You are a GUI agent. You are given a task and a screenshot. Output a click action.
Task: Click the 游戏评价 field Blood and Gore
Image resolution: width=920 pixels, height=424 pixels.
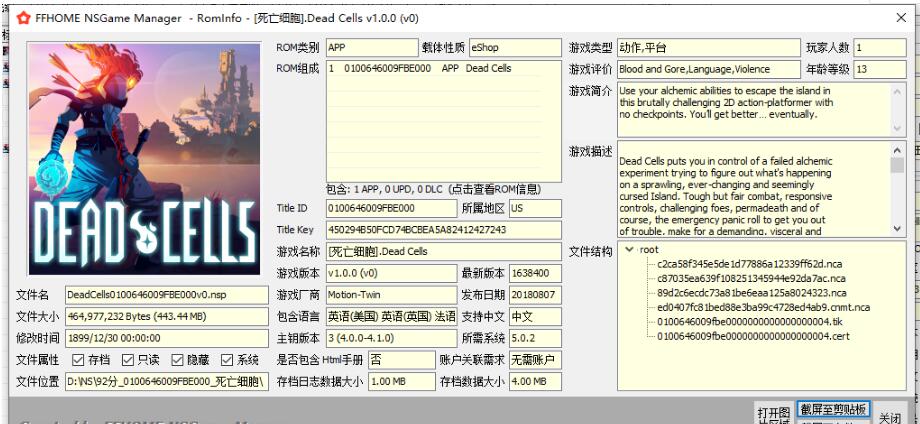[x=709, y=69]
